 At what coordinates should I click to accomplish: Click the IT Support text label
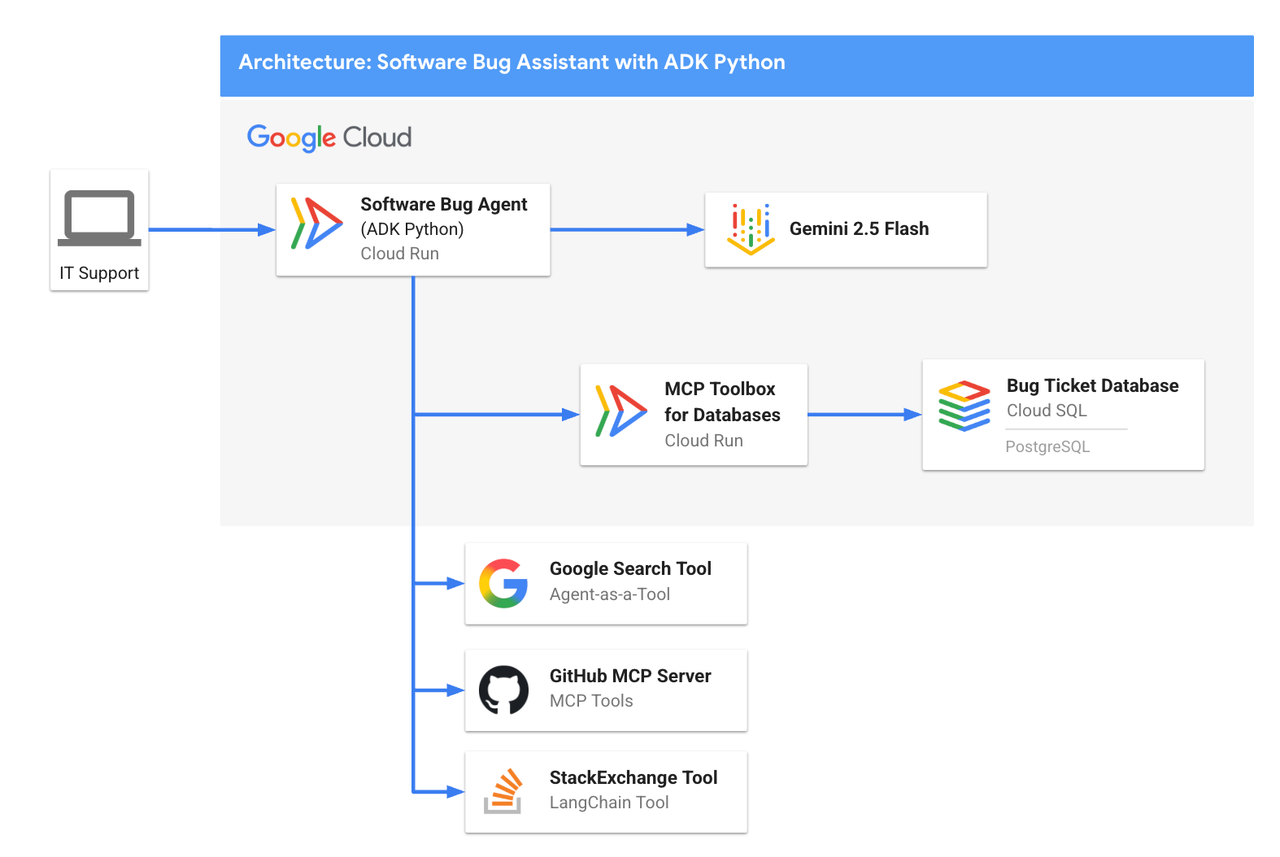click(99, 273)
